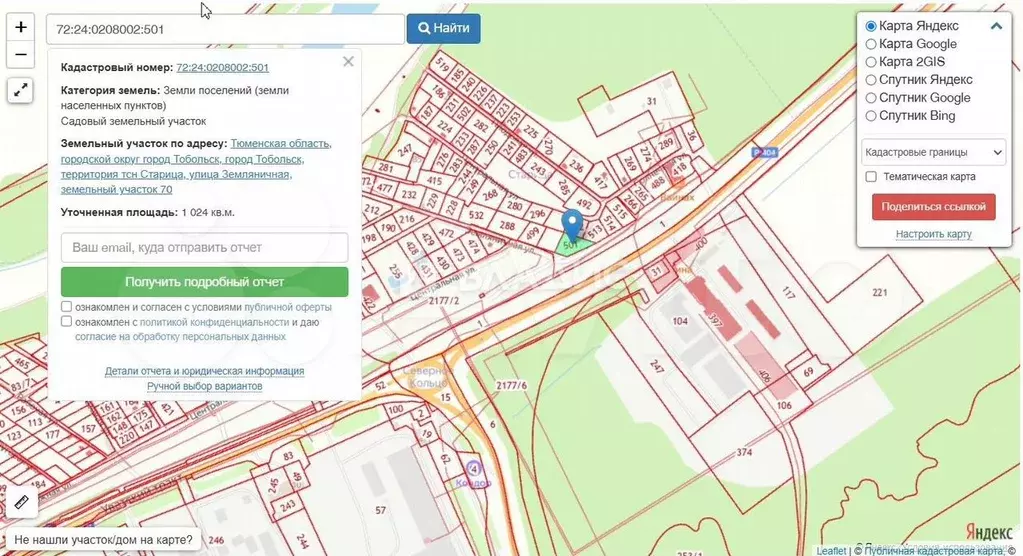Screen dimensions: 1023x556
Task: Zoom in with the plus button
Action: click(20, 27)
